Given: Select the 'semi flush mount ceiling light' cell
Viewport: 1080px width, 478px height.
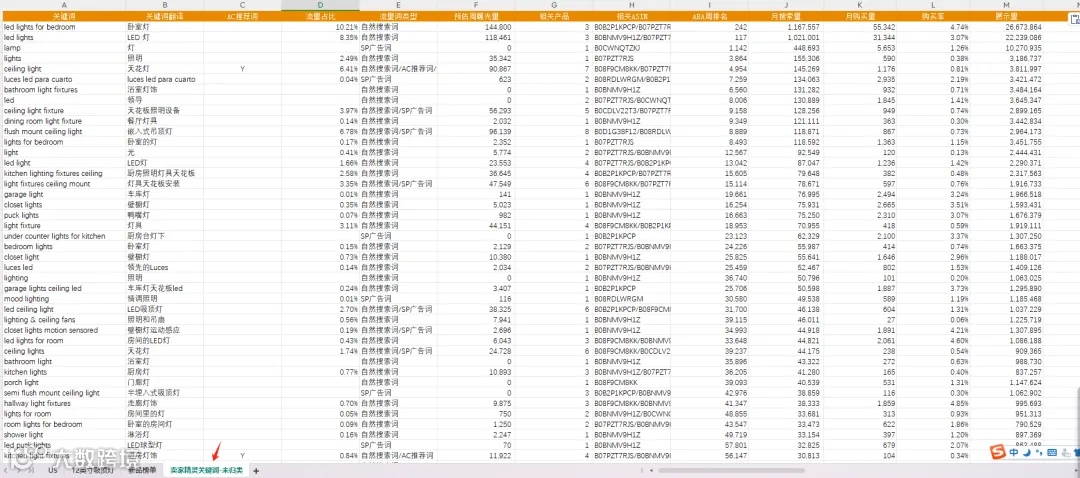Looking at the screenshot, I should tap(63, 393).
